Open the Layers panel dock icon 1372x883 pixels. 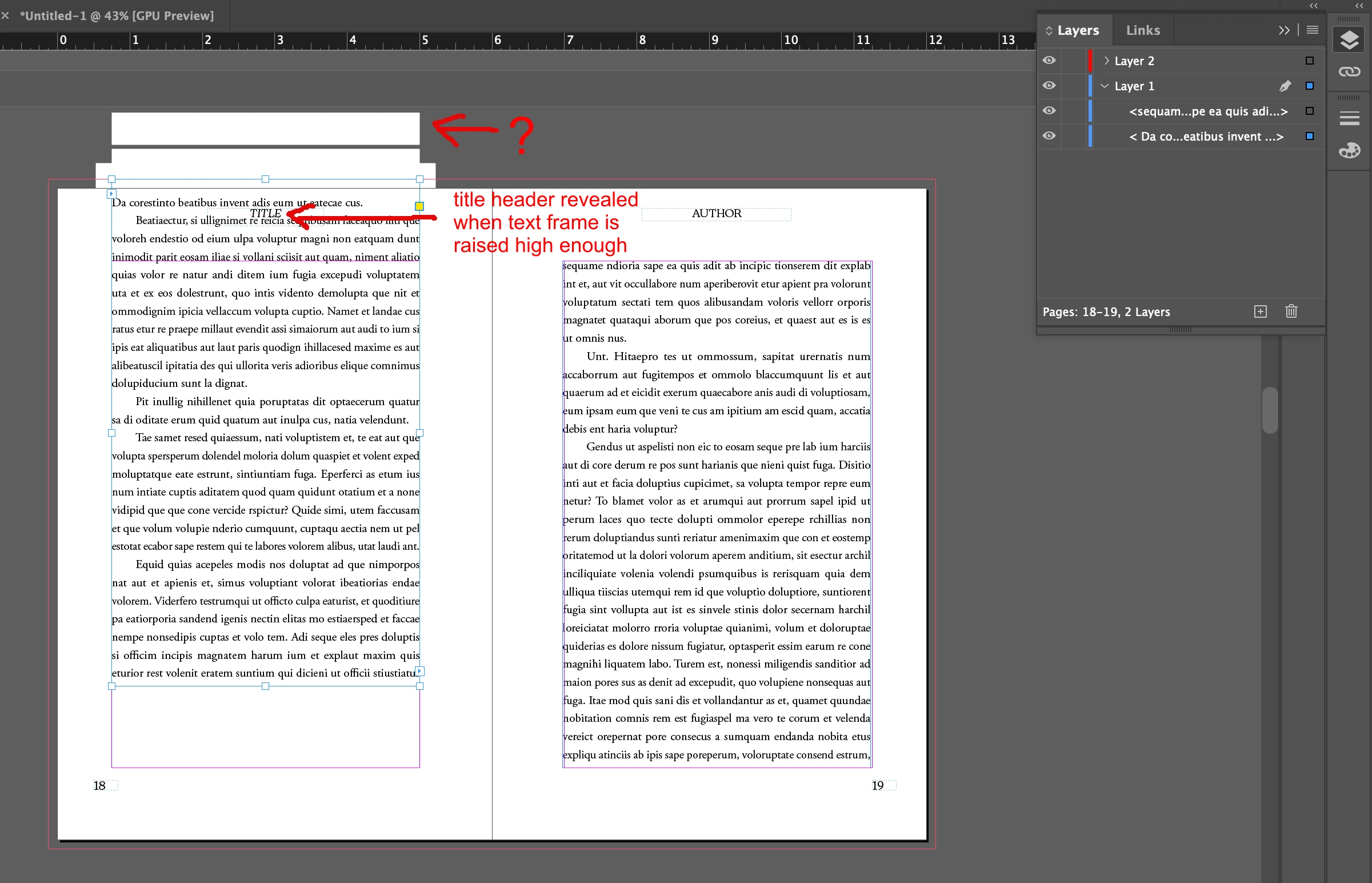coord(1349,40)
